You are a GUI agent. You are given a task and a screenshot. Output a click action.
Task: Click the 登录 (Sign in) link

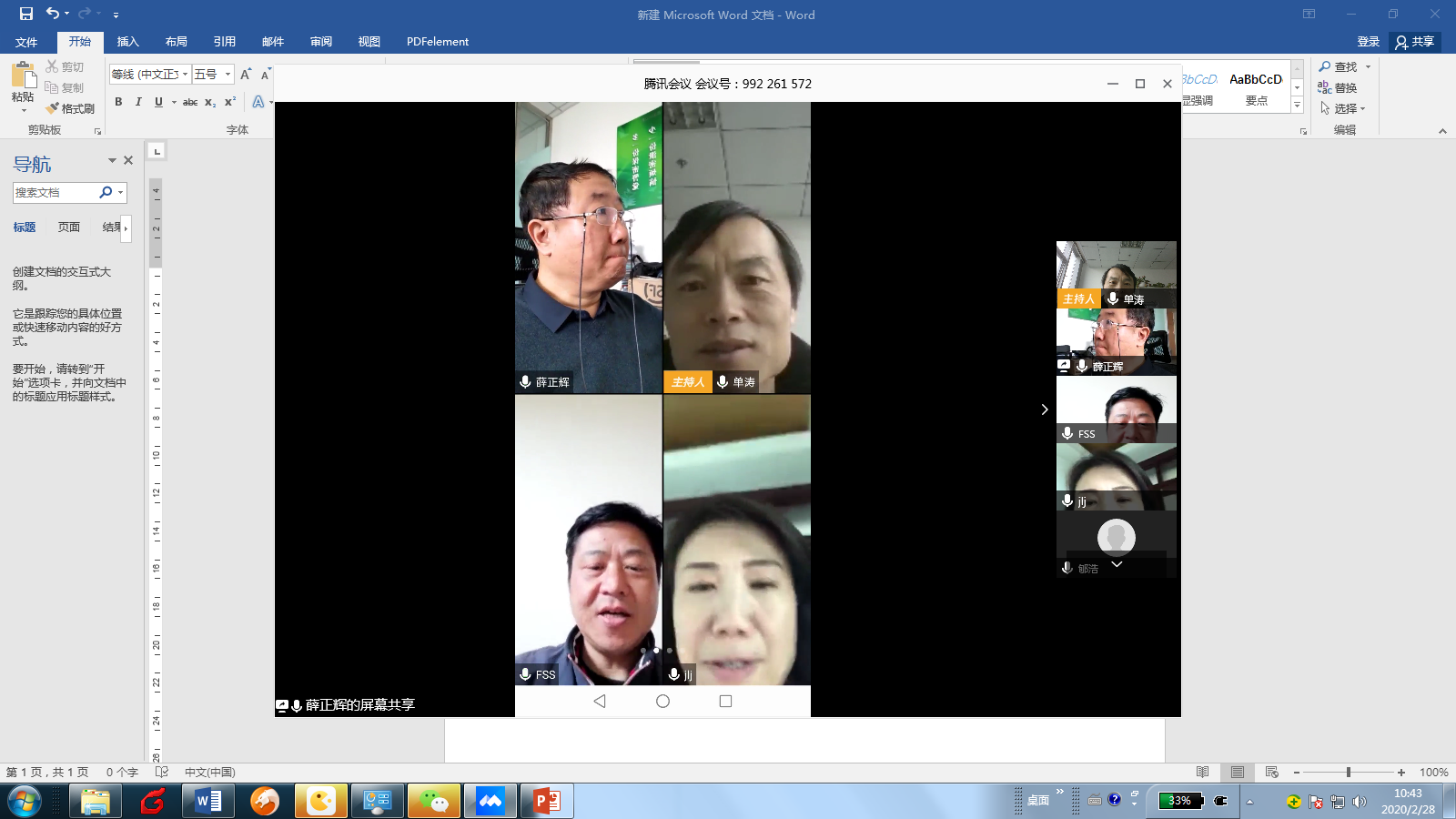(1368, 42)
